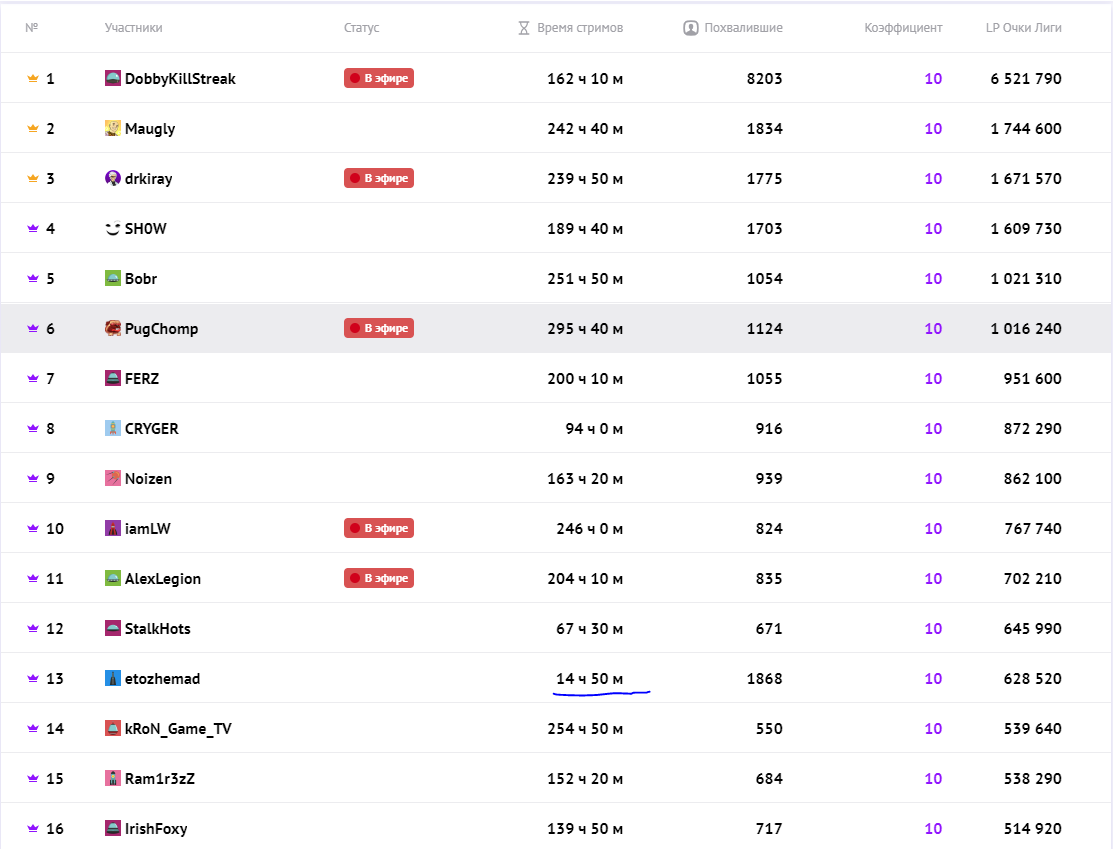The image size is (1113, 849).
Task: Click league points value 6 521 790
Action: [x=1026, y=79]
